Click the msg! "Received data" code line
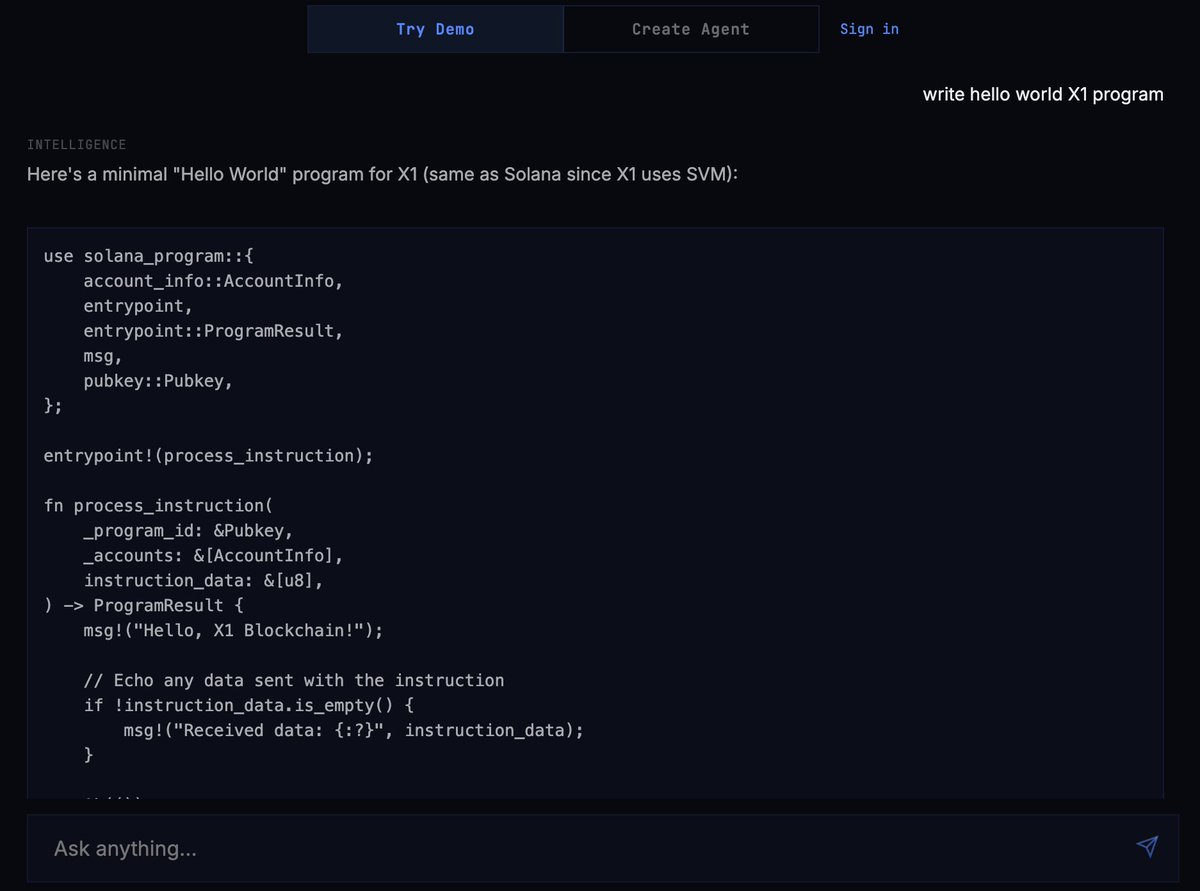Viewport: 1200px width, 891px height. 353,731
